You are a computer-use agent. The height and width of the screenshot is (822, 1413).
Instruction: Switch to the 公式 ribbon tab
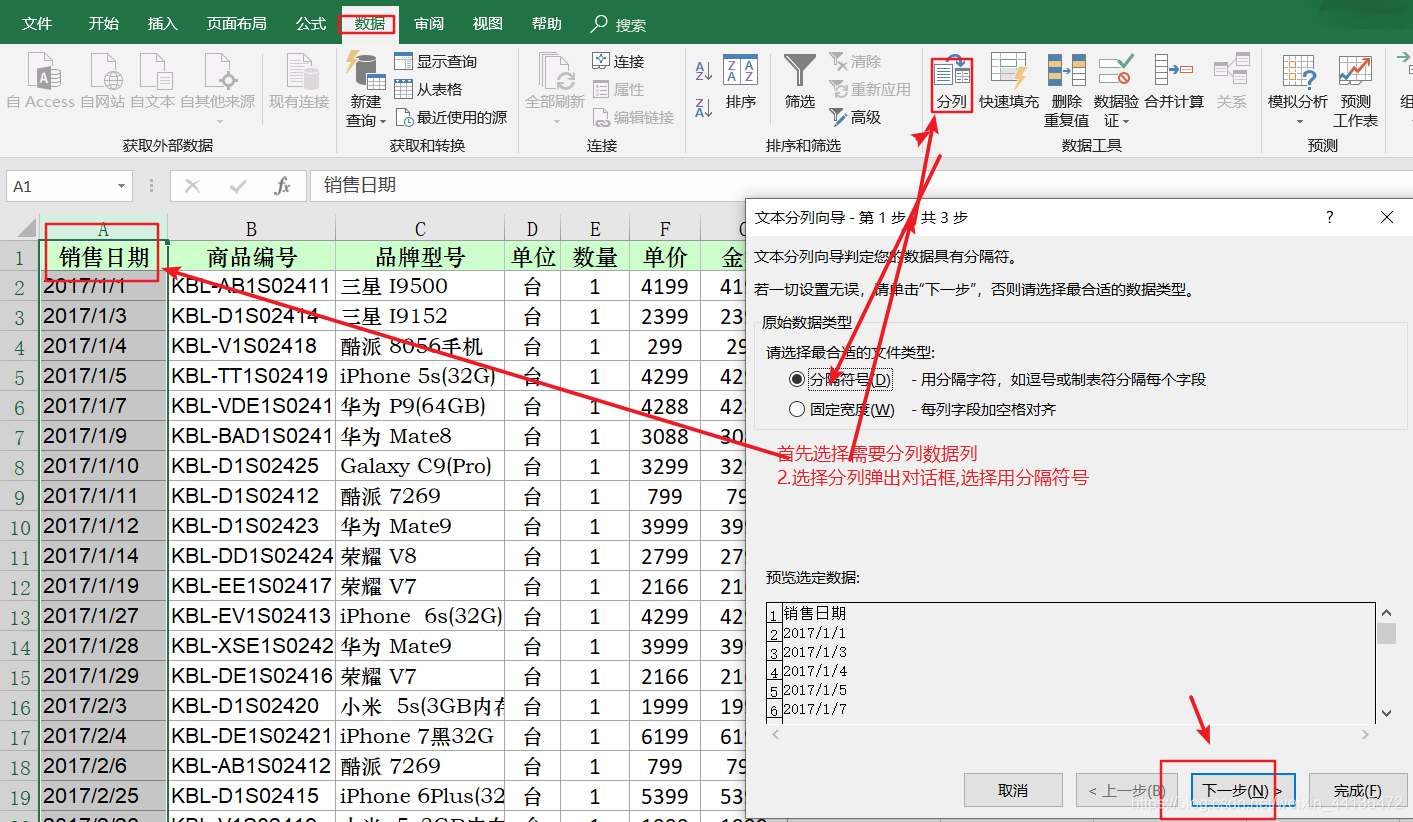pyautogui.click(x=311, y=23)
